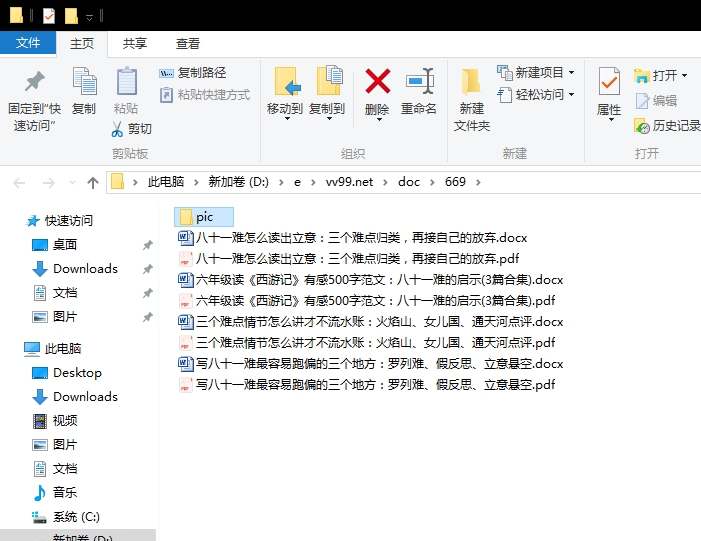
Task: Select 写八十一难最容易跑偏的三个地方 pdf file
Action: point(367,385)
